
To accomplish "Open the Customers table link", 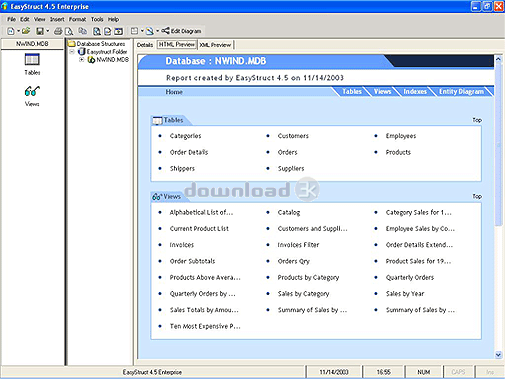I will pos(293,136).
